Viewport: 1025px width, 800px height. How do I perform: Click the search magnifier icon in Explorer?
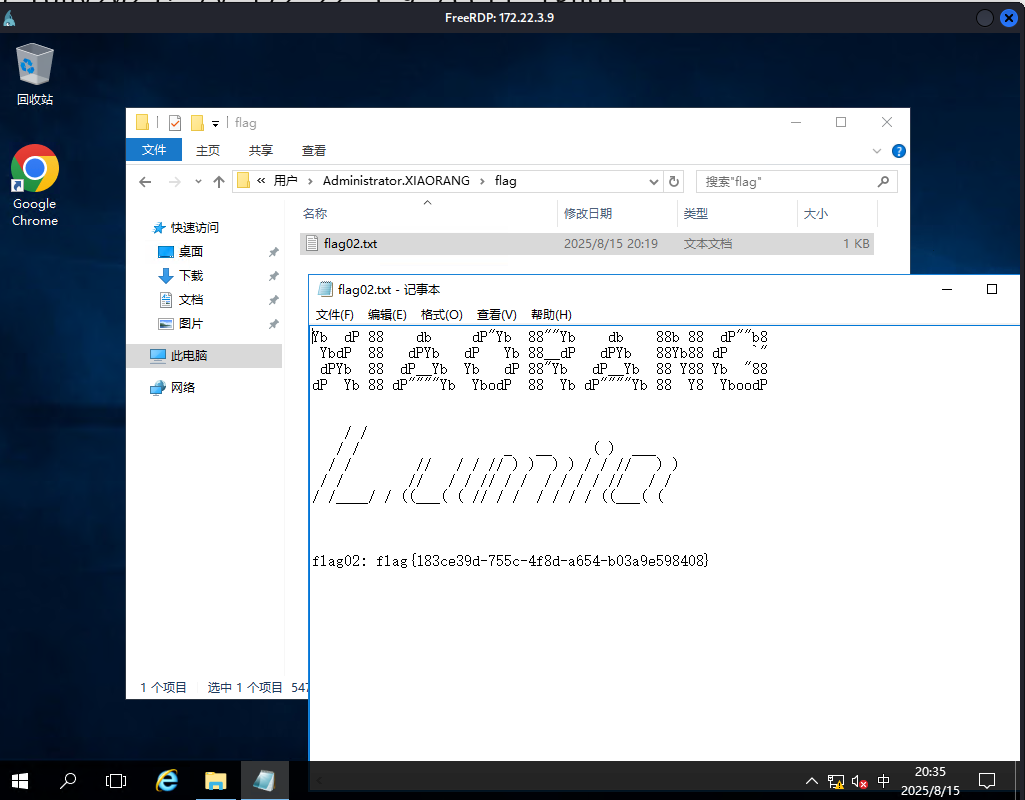(x=883, y=182)
